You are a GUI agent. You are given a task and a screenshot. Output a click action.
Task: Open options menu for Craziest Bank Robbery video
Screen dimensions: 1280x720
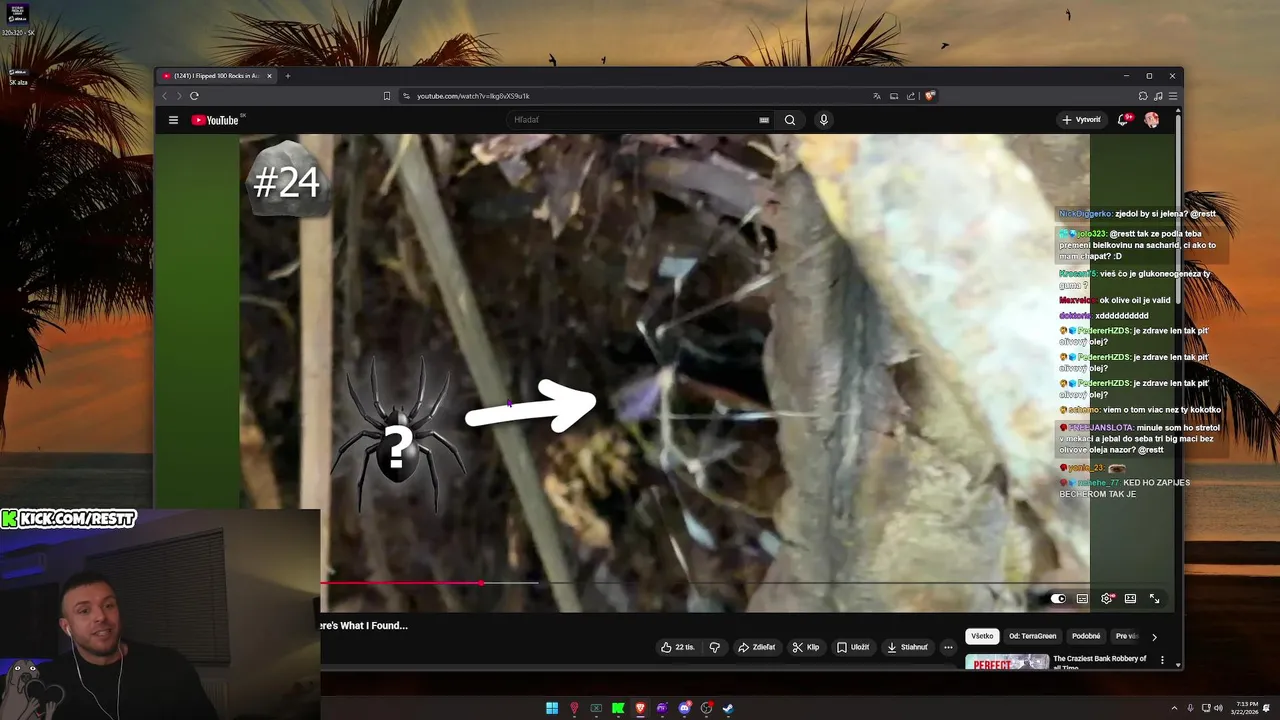tap(1162, 660)
